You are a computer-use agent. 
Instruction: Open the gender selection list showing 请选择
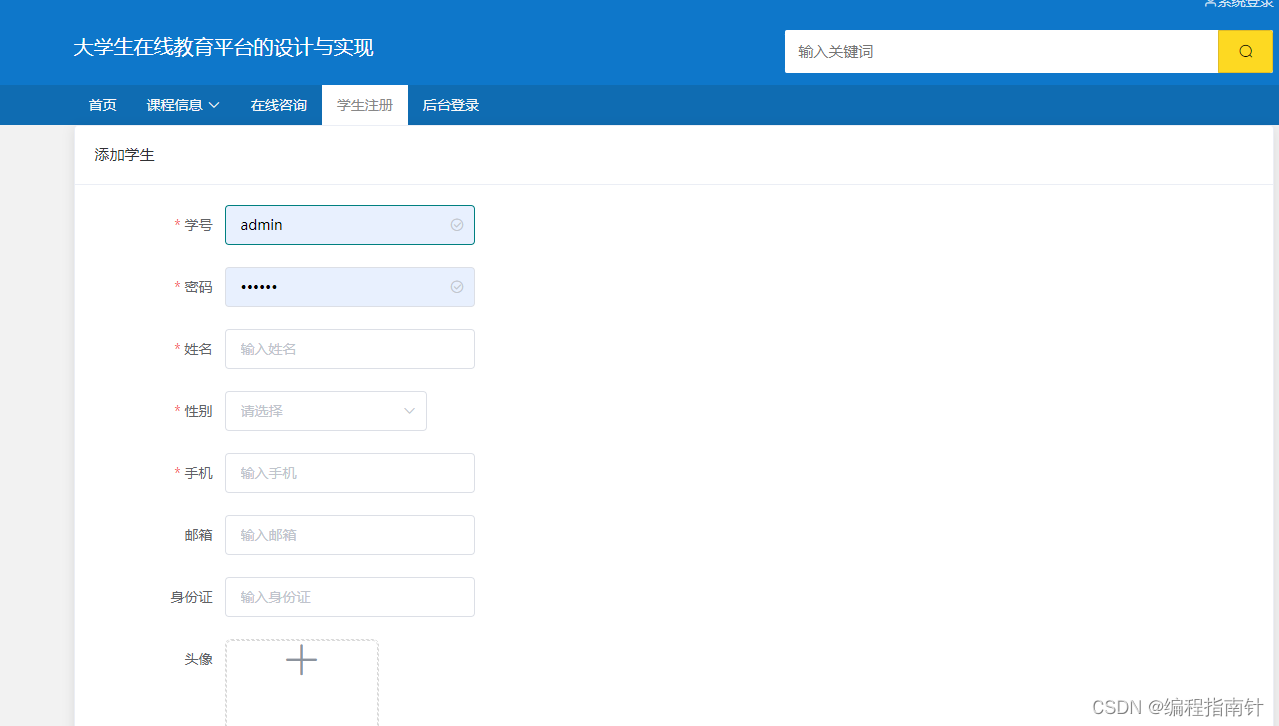click(325, 410)
